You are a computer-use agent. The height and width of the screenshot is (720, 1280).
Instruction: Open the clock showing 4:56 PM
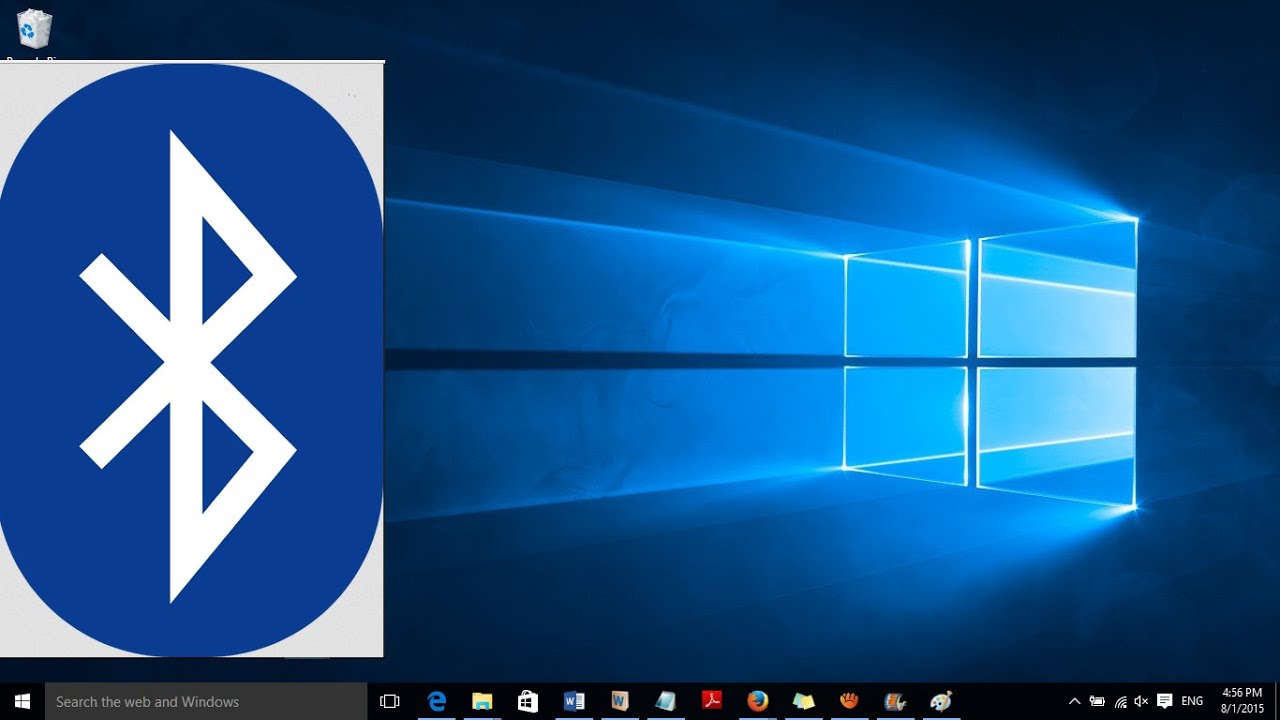[x=1243, y=701]
